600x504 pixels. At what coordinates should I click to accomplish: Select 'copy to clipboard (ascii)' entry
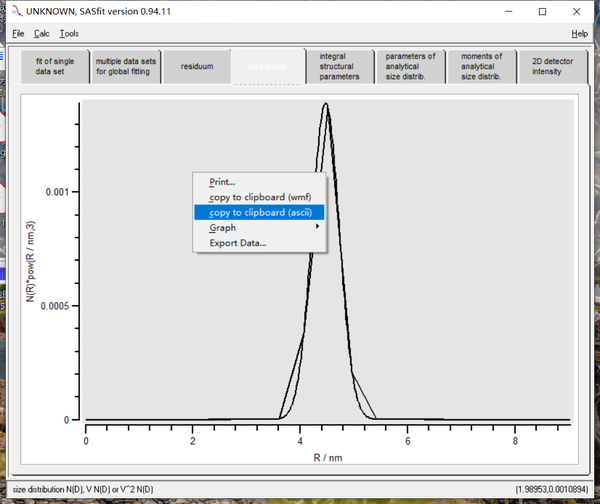point(260,212)
